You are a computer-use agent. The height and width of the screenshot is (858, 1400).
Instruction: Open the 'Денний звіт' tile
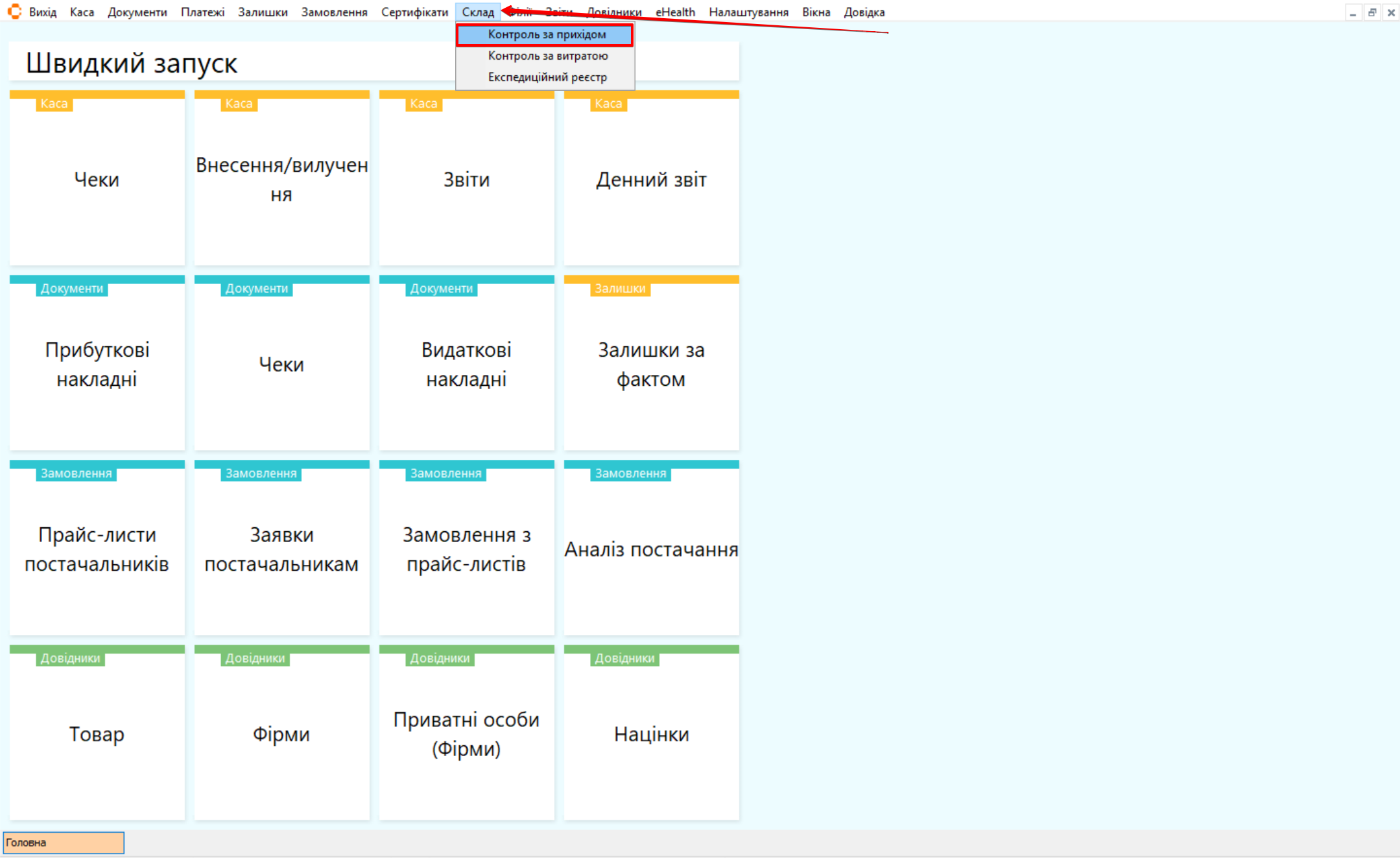(651, 180)
